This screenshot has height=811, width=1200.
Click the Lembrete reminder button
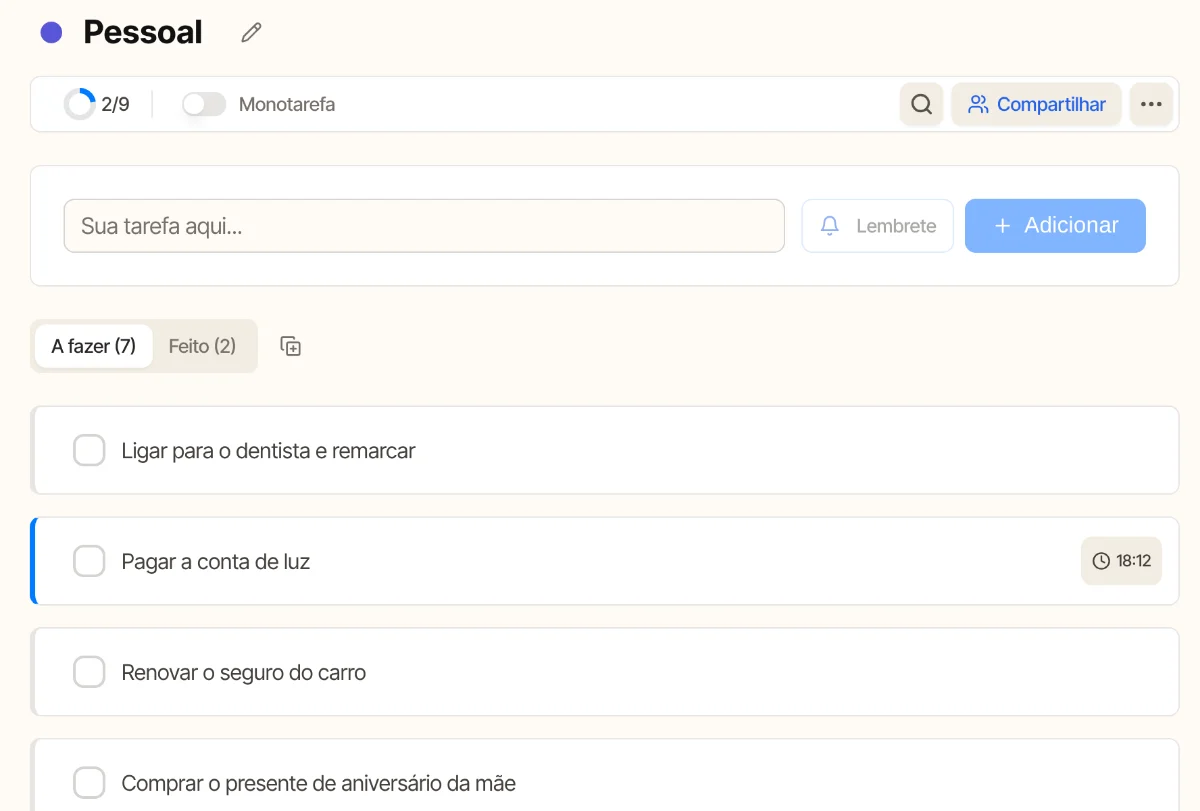click(x=878, y=226)
